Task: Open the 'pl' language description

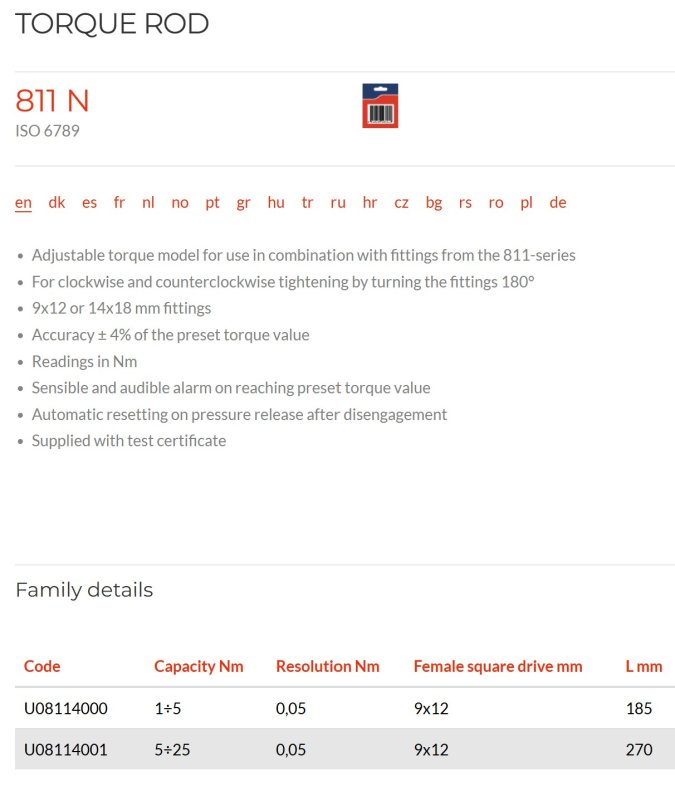Action: pos(526,203)
